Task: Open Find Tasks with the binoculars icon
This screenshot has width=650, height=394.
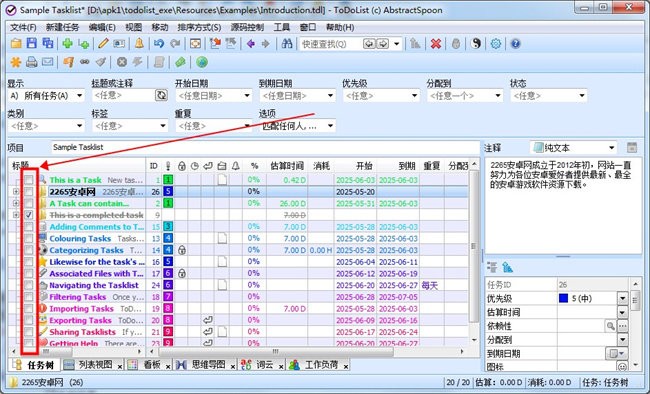Action: pyautogui.click(x=287, y=44)
